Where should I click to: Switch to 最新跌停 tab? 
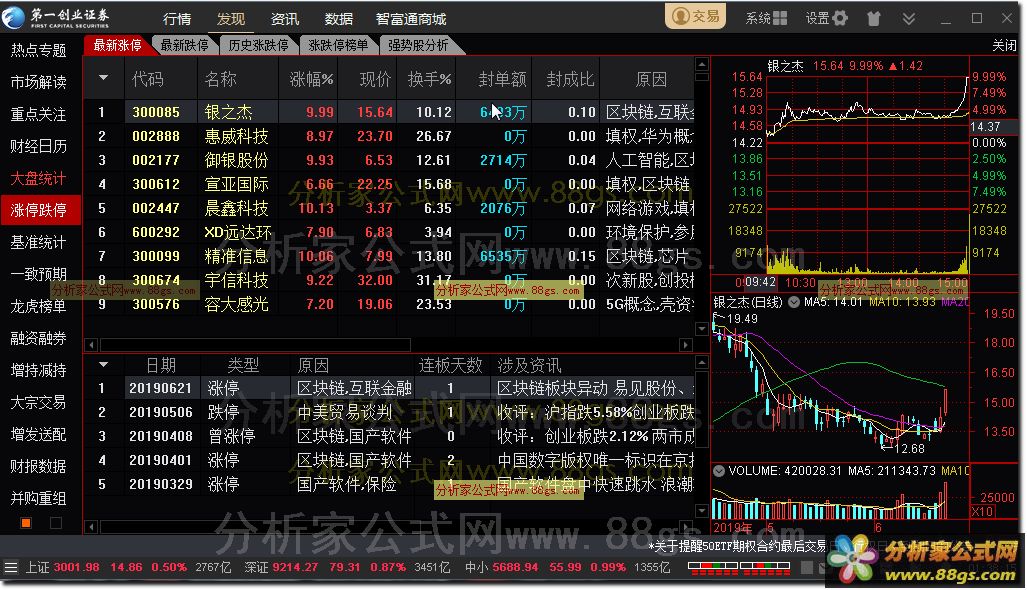tap(185, 45)
